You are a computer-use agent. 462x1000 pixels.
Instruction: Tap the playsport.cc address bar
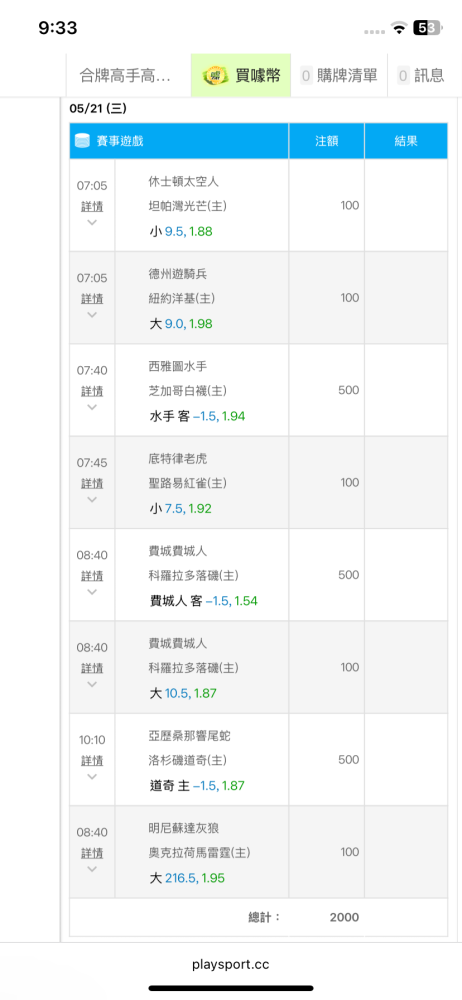point(231,965)
